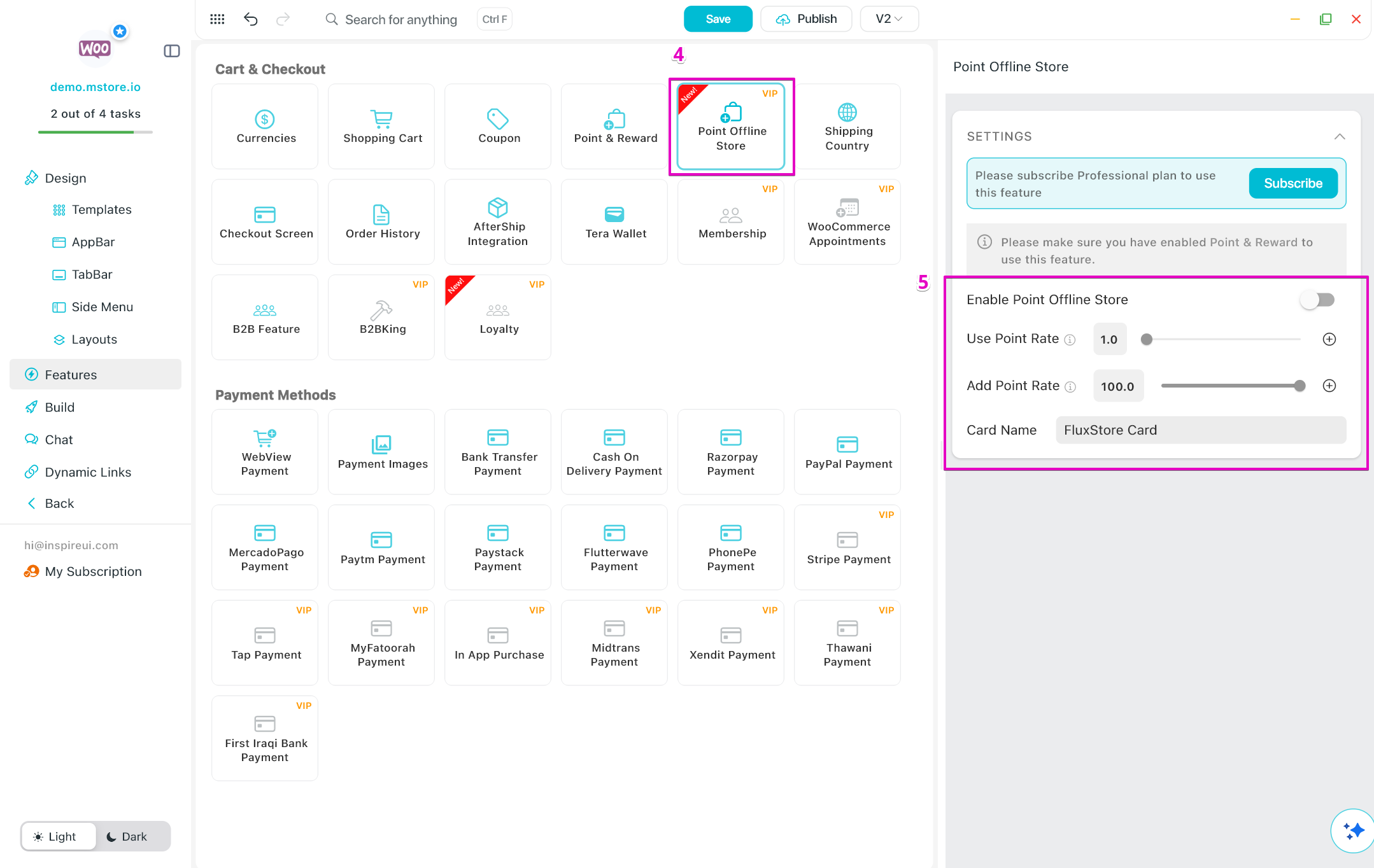This screenshot has height=868, width=1374.
Task: Show Add Point Rate info tooltip
Action: [x=1070, y=387]
